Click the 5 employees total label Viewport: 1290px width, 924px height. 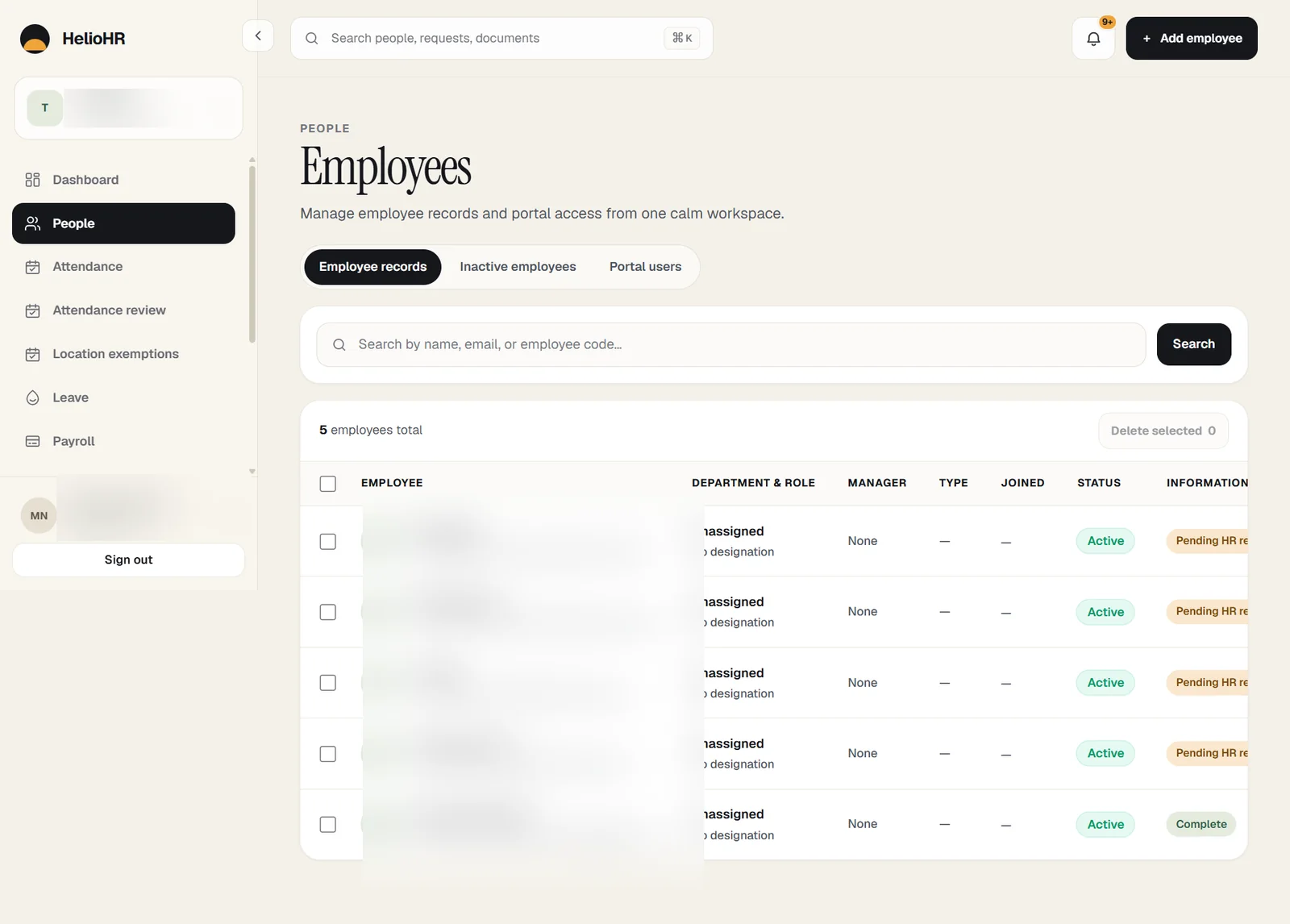click(371, 431)
